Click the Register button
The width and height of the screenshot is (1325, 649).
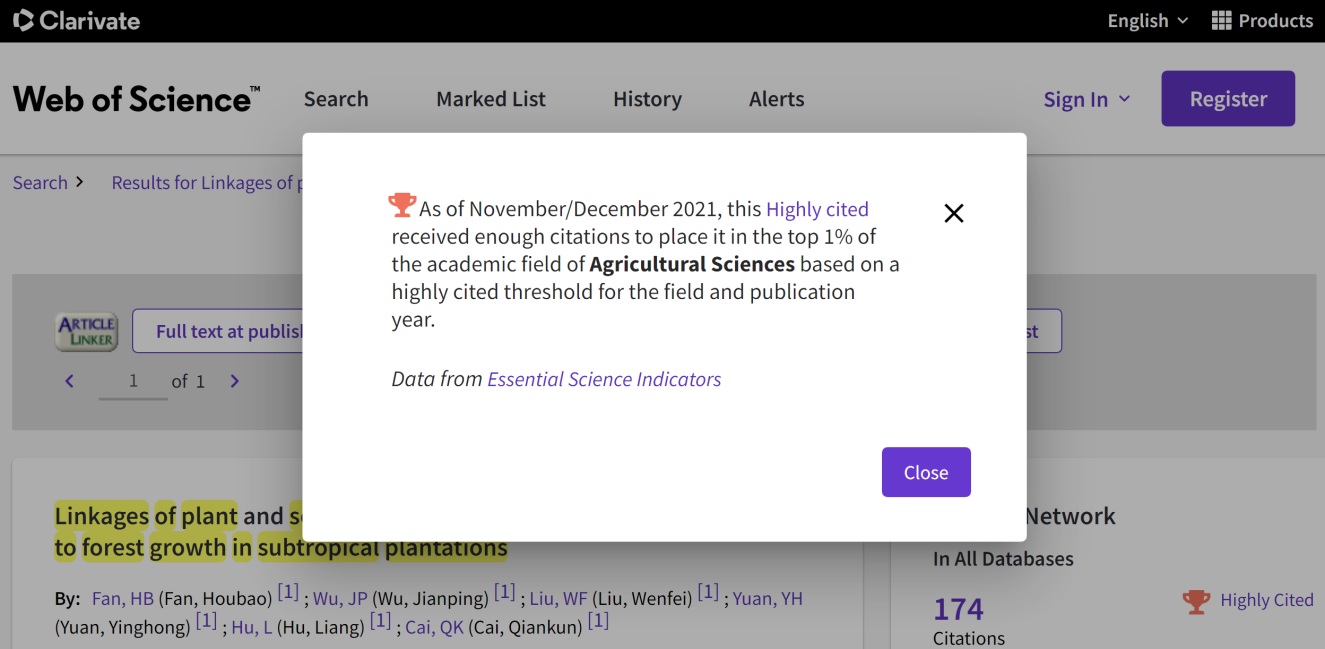(1227, 99)
